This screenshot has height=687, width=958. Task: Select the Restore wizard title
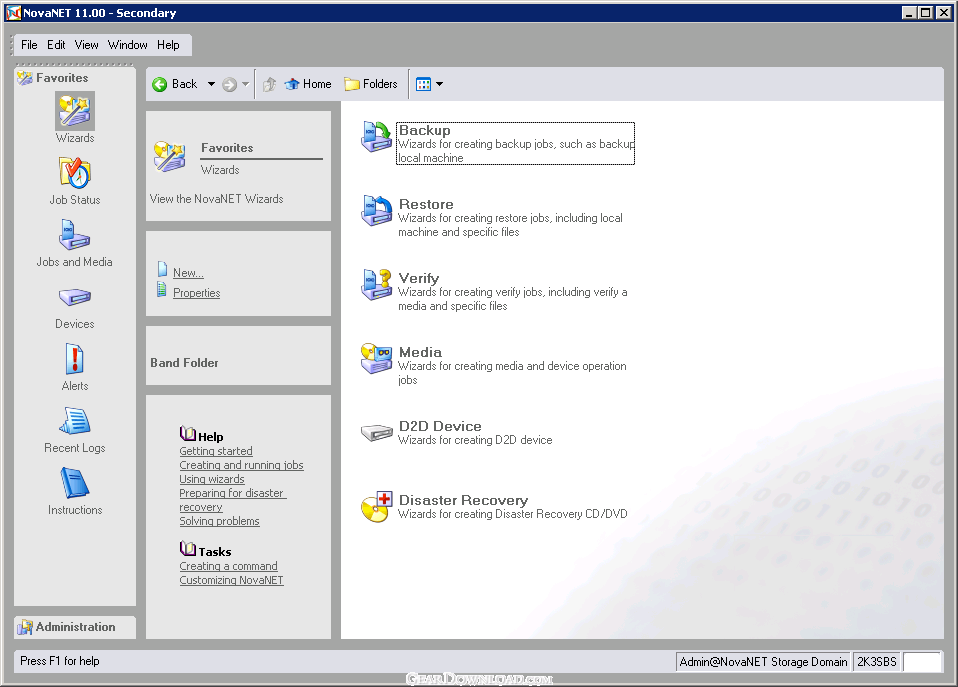426,204
